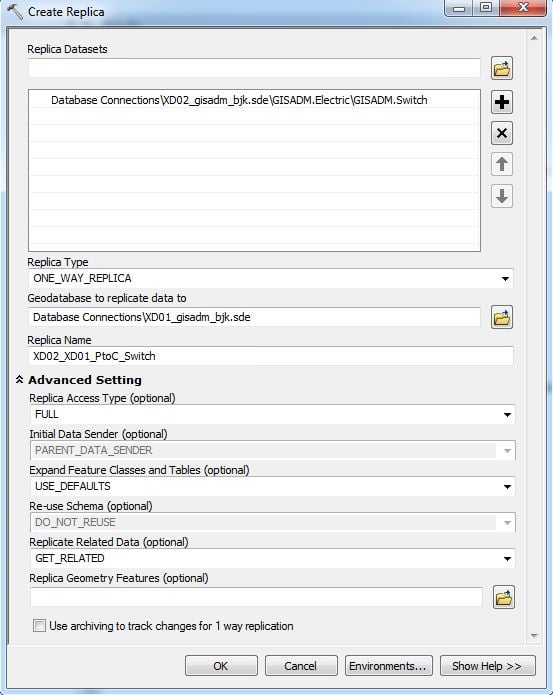
Task: Click the Replica Geometry Features field
Action: (x=256, y=597)
